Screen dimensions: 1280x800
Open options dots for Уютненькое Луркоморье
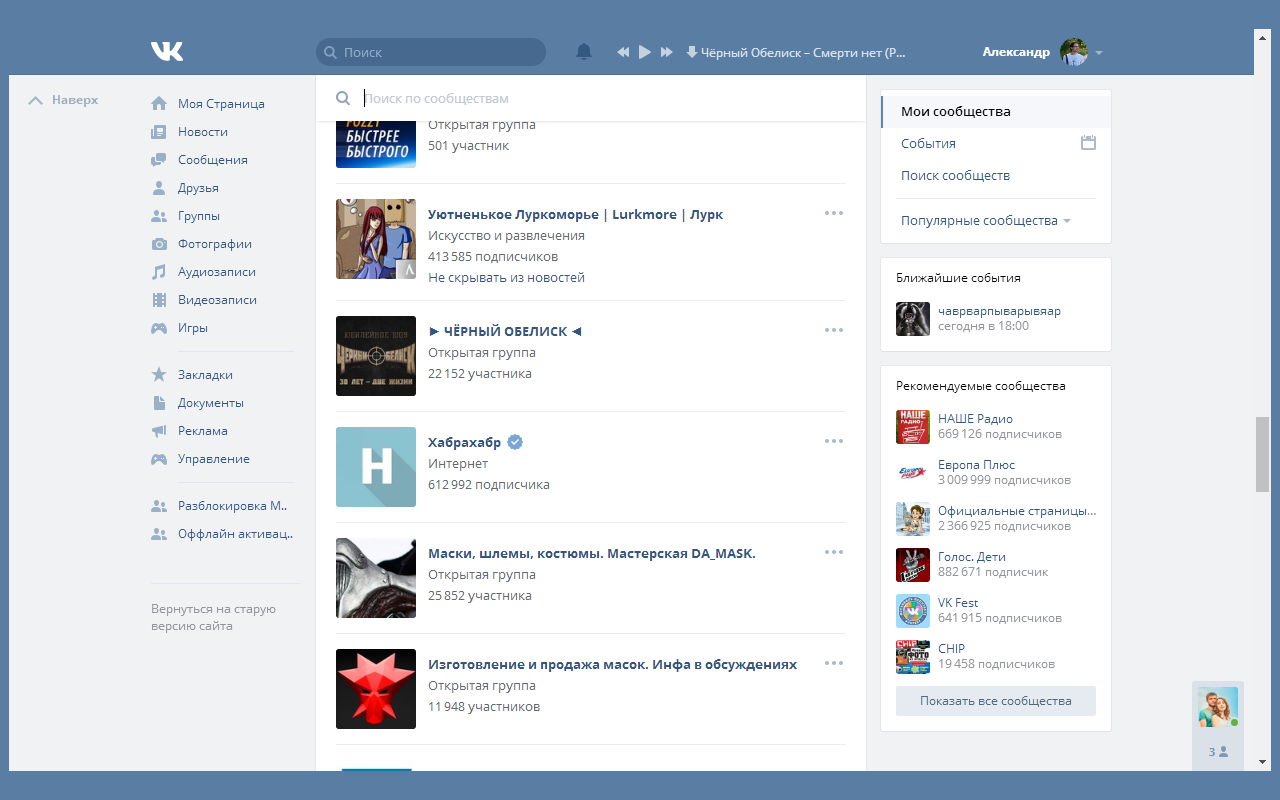coord(834,213)
